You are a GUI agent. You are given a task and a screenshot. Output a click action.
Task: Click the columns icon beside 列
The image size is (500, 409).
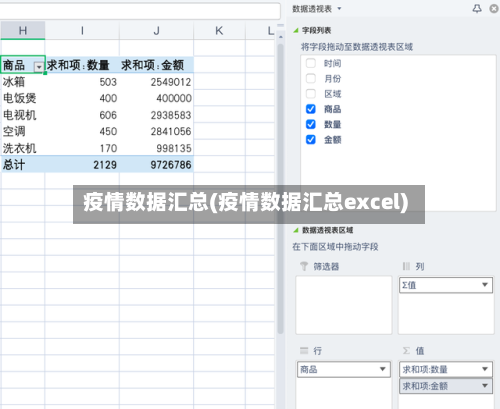tap(406, 266)
